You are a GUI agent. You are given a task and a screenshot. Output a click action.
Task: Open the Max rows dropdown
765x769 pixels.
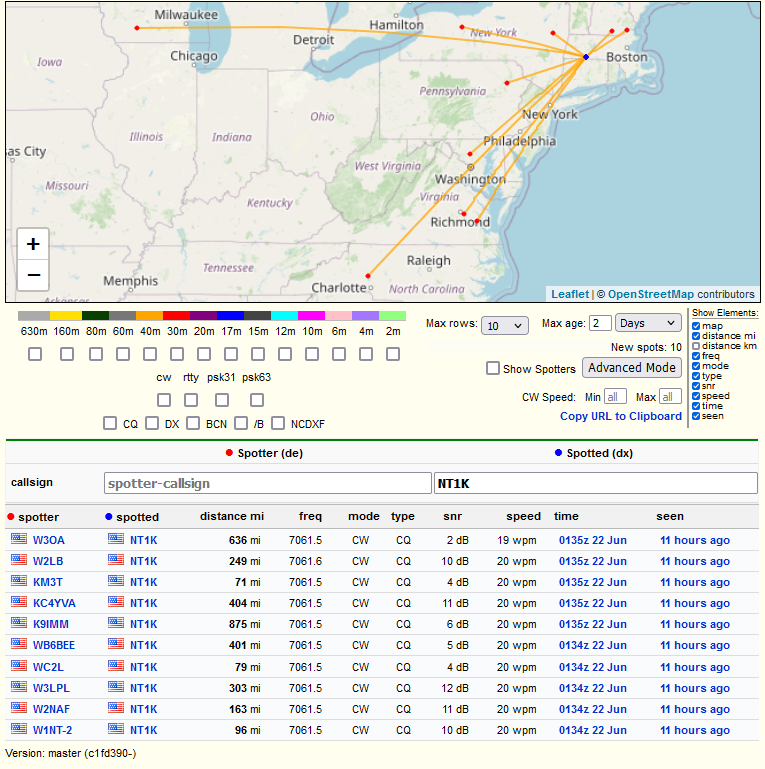505,326
